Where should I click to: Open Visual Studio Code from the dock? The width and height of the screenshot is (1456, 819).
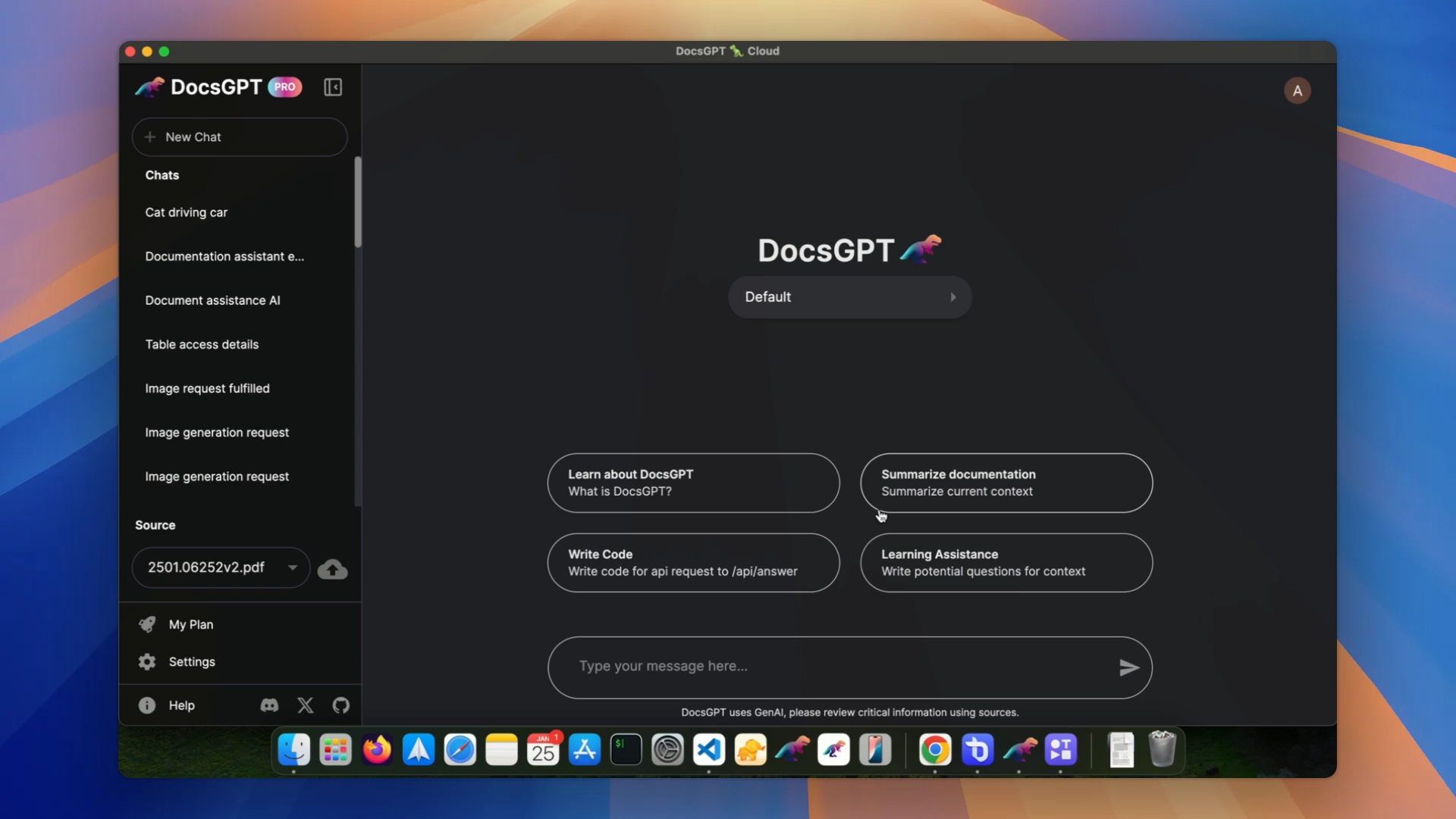tap(709, 750)
